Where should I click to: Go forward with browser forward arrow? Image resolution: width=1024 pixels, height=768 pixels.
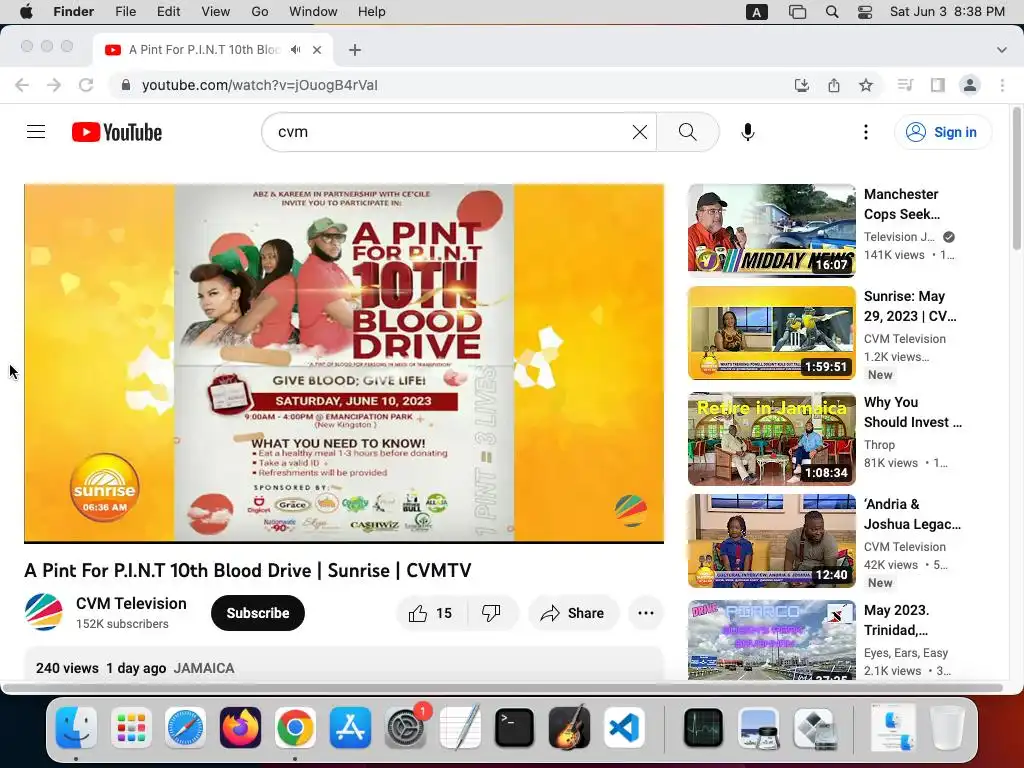click(x=54, y=85)
